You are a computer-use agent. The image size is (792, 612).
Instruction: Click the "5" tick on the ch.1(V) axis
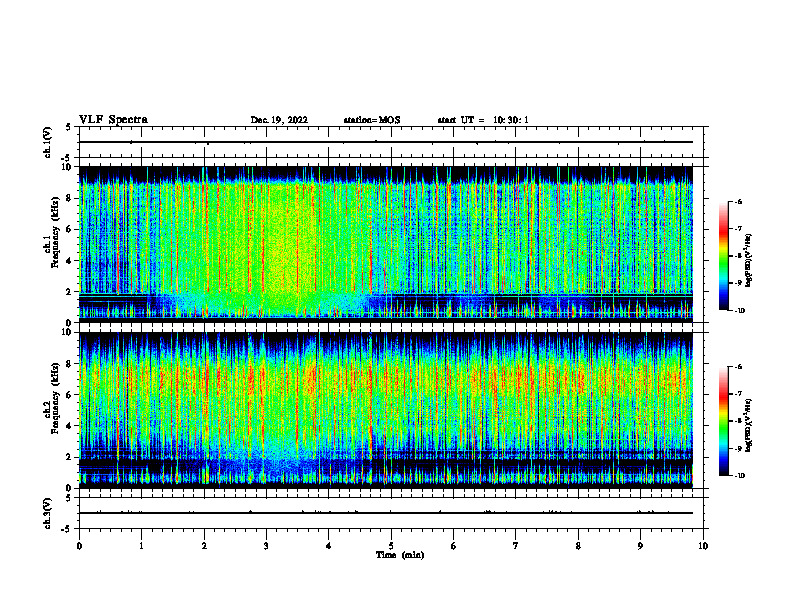68,127
